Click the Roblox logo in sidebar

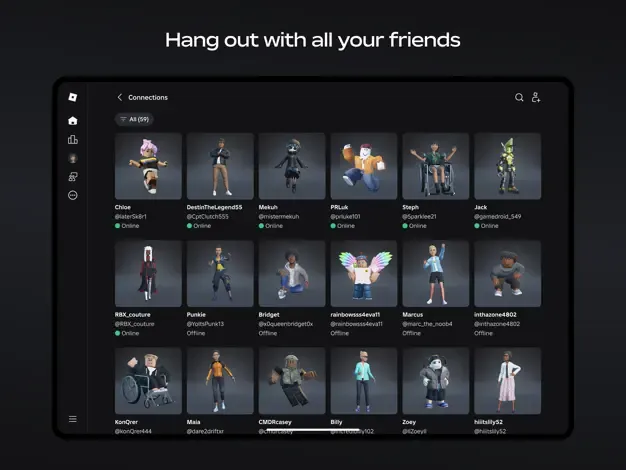click(72, 97)
